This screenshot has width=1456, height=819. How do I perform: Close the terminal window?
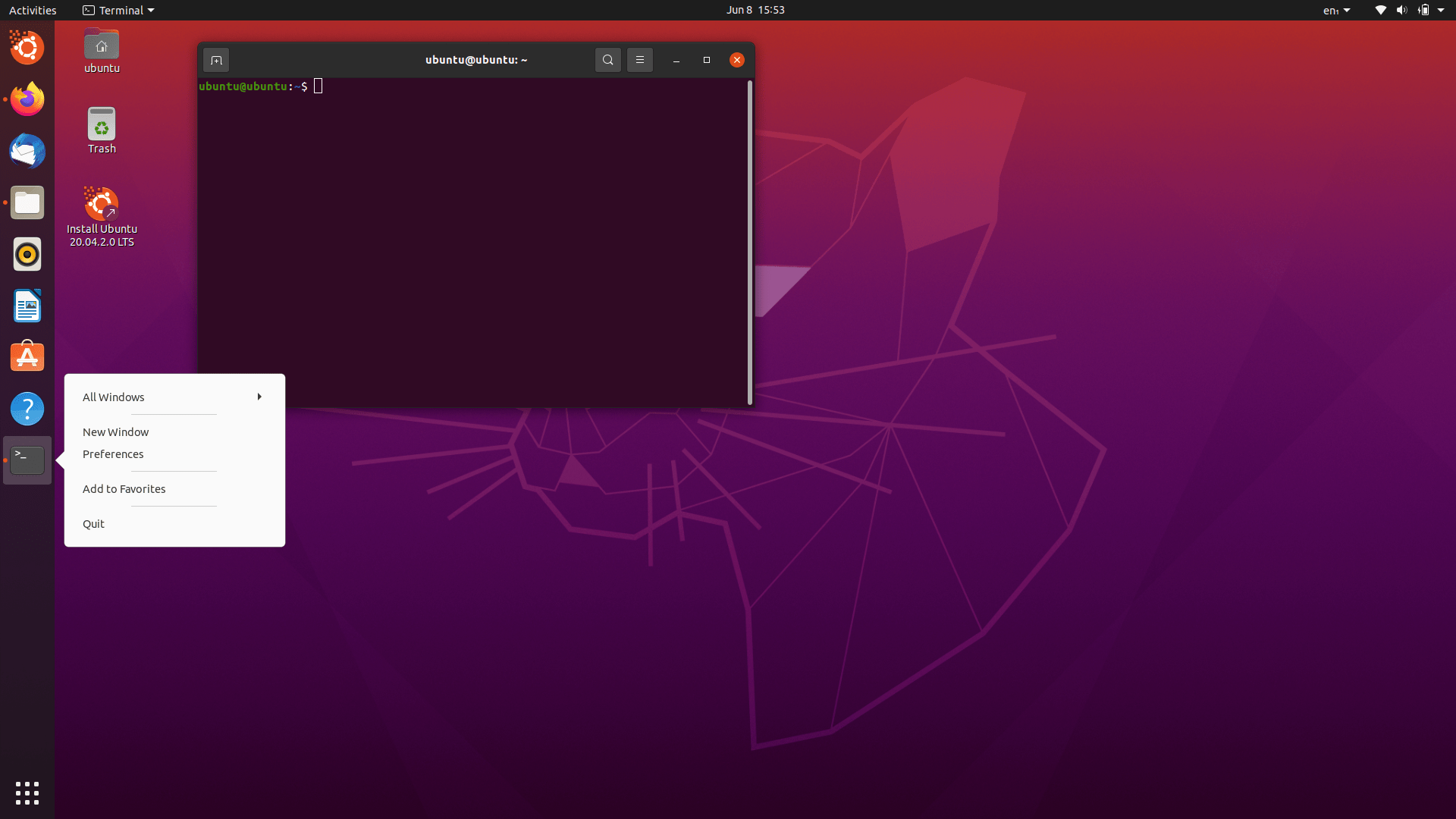pos(737,60)
